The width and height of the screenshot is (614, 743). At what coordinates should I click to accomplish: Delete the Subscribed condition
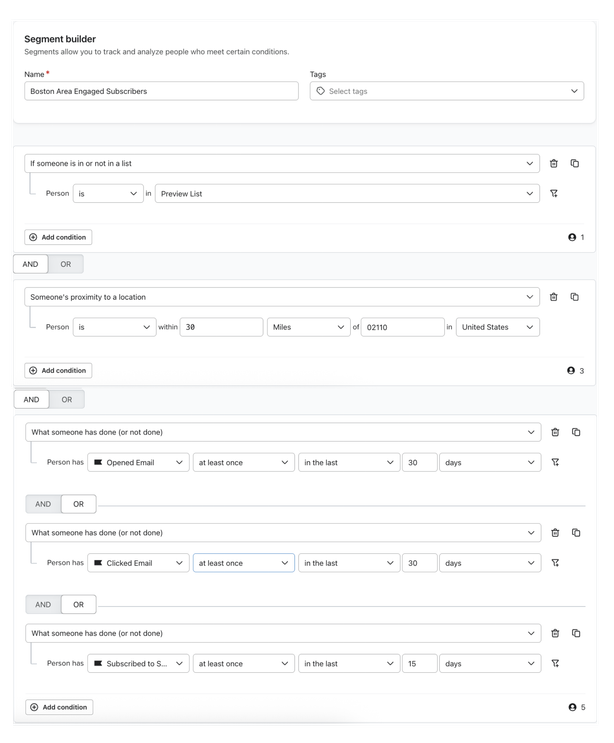pyautogui.click(x=555, y=633)
